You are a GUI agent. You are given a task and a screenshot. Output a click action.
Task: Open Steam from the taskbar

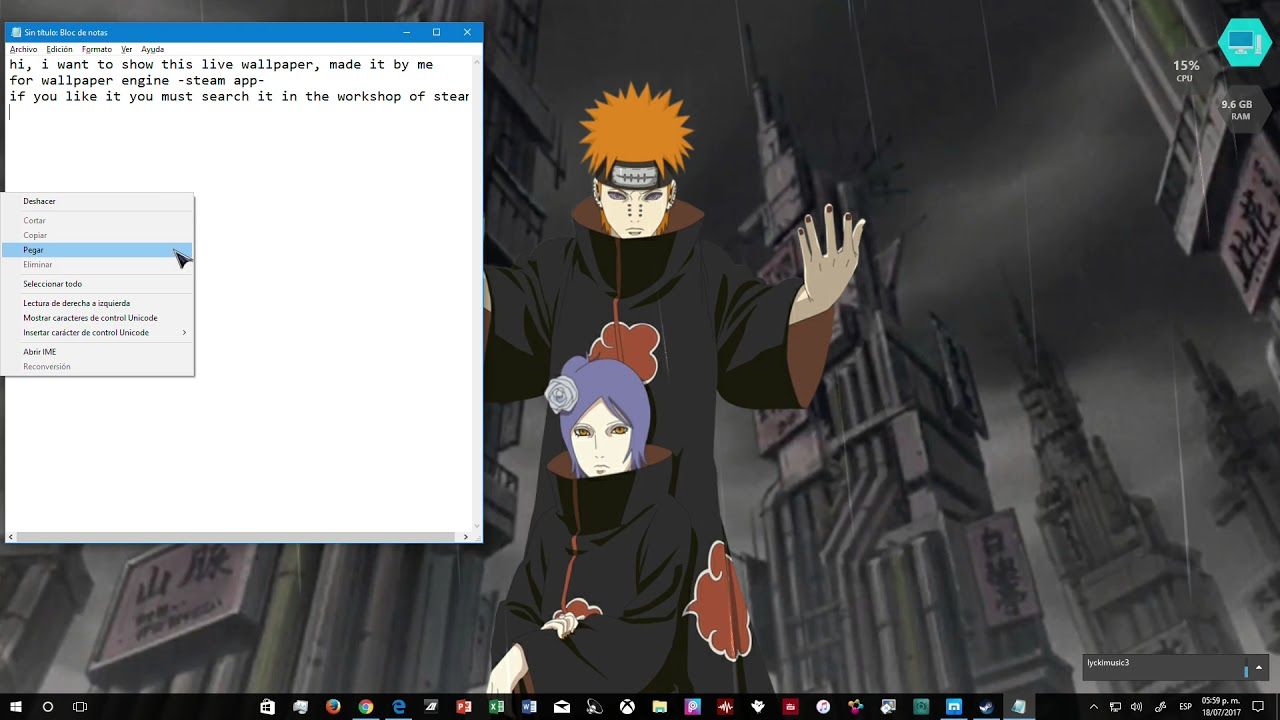(986, 706)
